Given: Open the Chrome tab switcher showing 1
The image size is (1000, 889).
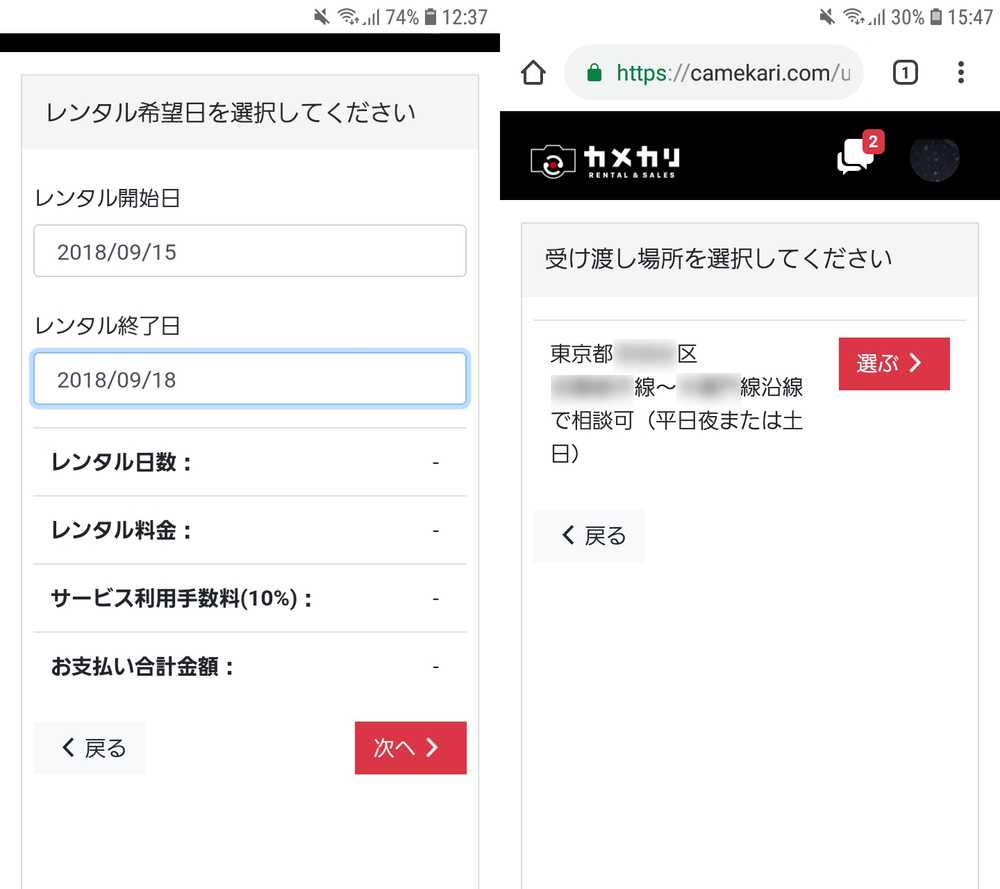Looking at the screenshot, I should pyautogui.click(x=904, y=73).
